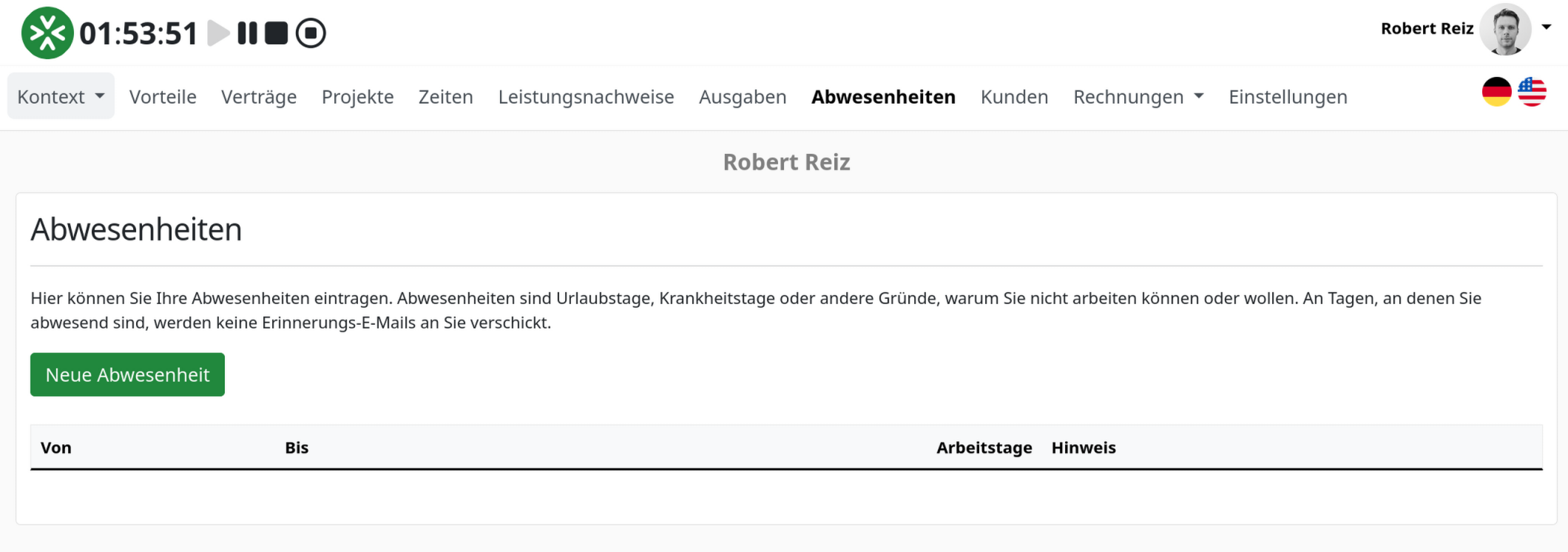1568x552 pixels.
Task: Expand the user account dropdown arrow
Action: 1546,27
